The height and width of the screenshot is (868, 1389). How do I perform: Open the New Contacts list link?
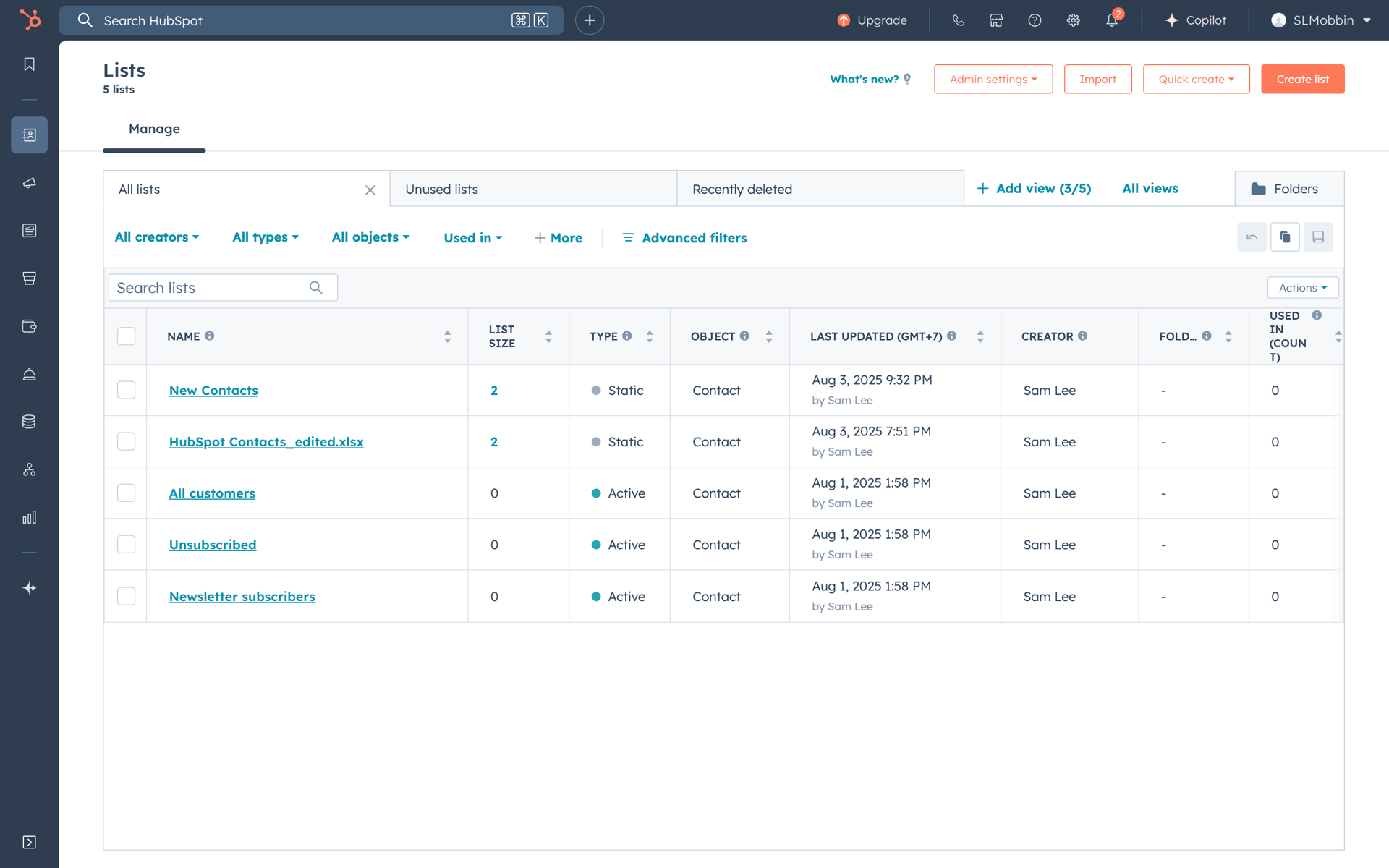tap(213, 391)
